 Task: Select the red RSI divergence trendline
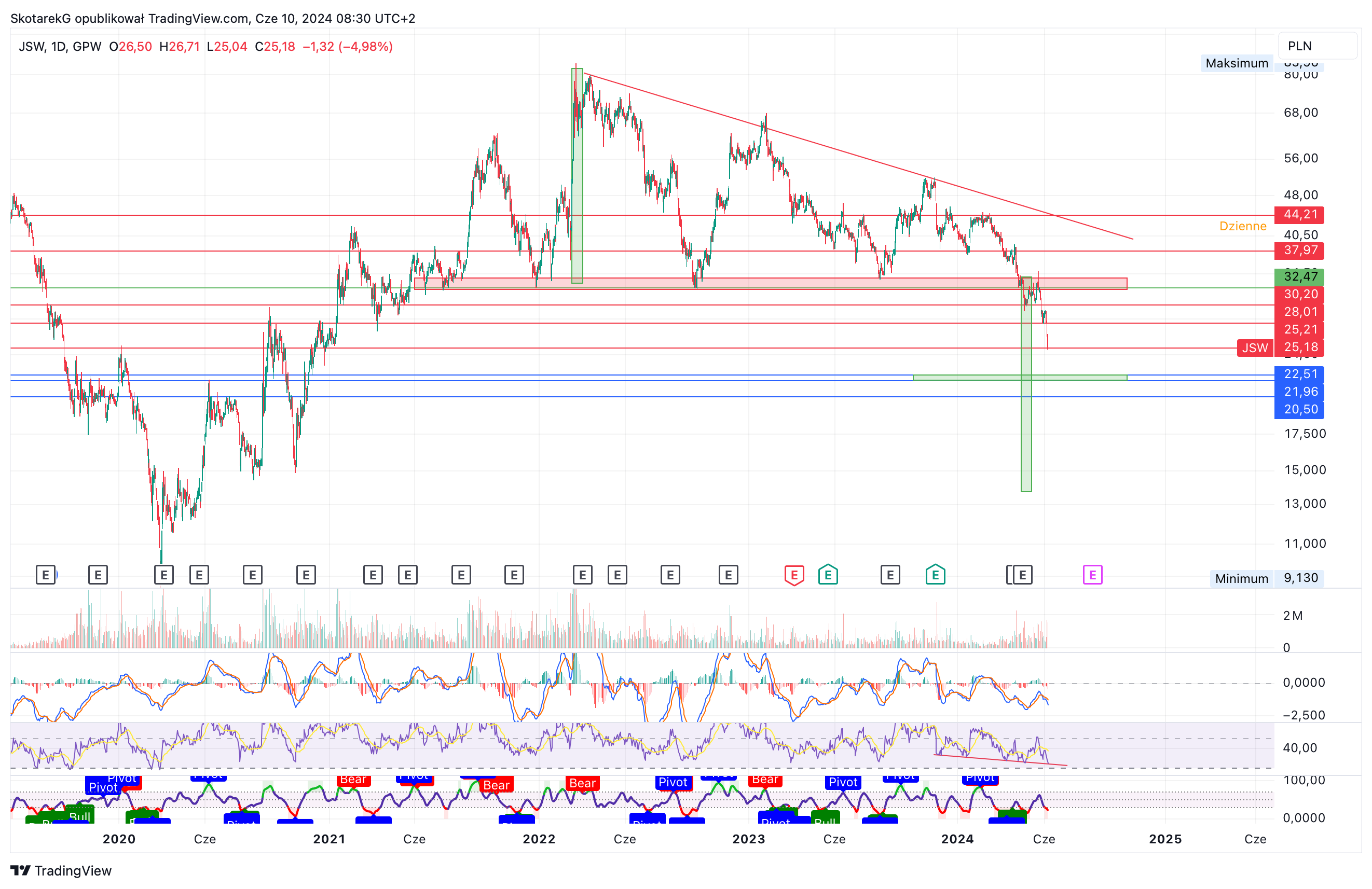[1000, 760]
